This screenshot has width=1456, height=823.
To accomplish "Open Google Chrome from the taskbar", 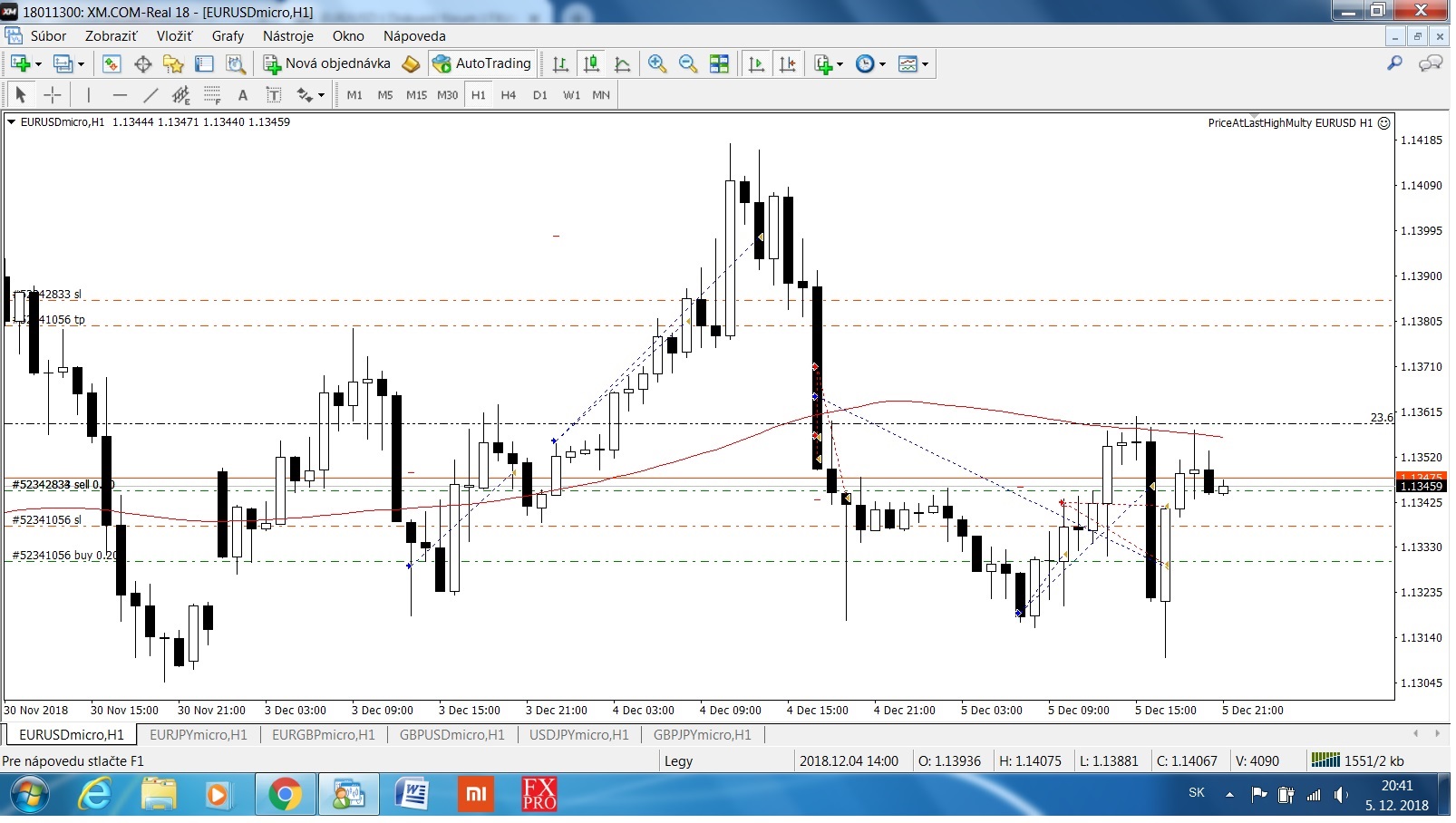I will coord(285,796).
